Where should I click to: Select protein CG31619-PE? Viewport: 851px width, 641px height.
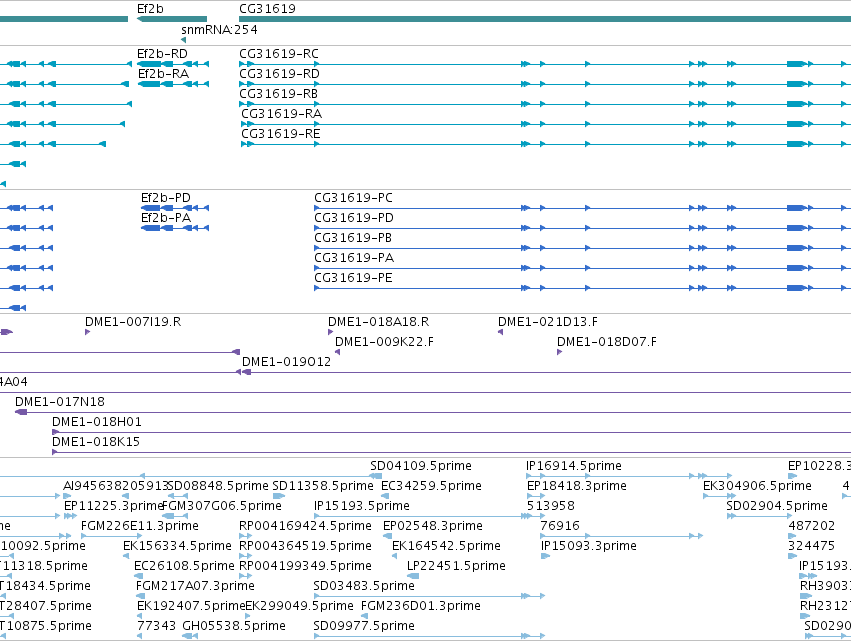click(x=353, y=278)
